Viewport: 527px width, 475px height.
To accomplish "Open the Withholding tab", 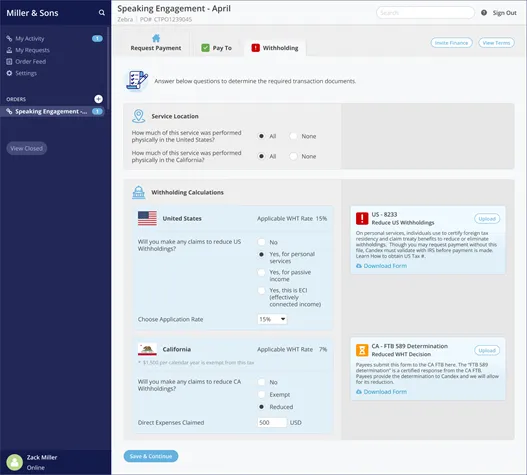I will tap(275, 48).
